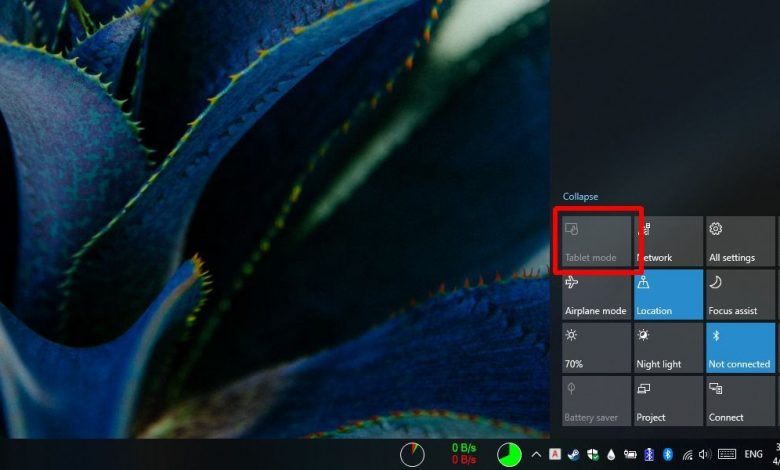This screenshot has width=780, height=470.
Task: Toggle the Tablet mode quick action tile
Action: [596, 241]
